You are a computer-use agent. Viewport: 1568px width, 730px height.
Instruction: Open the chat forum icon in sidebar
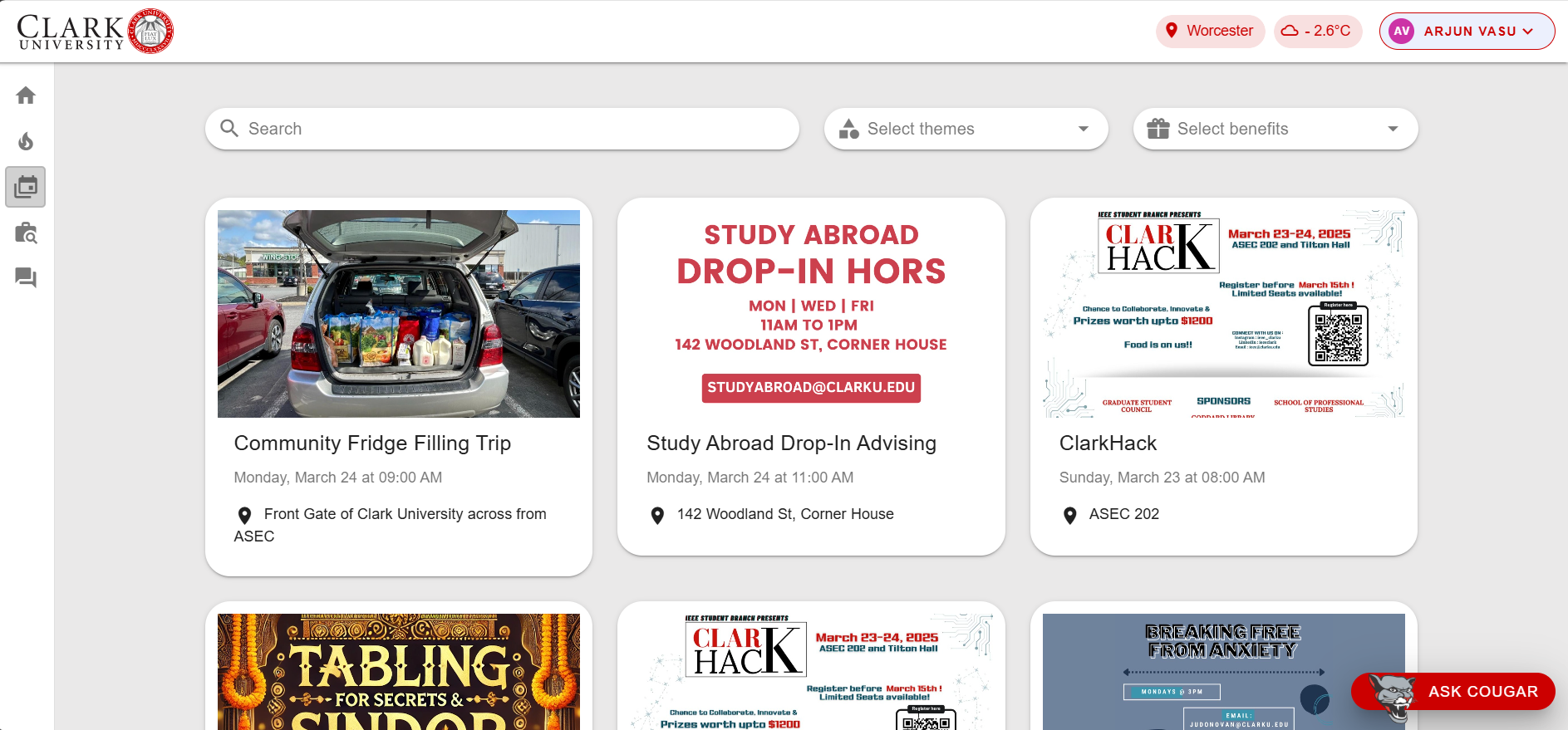pos(26,277)
